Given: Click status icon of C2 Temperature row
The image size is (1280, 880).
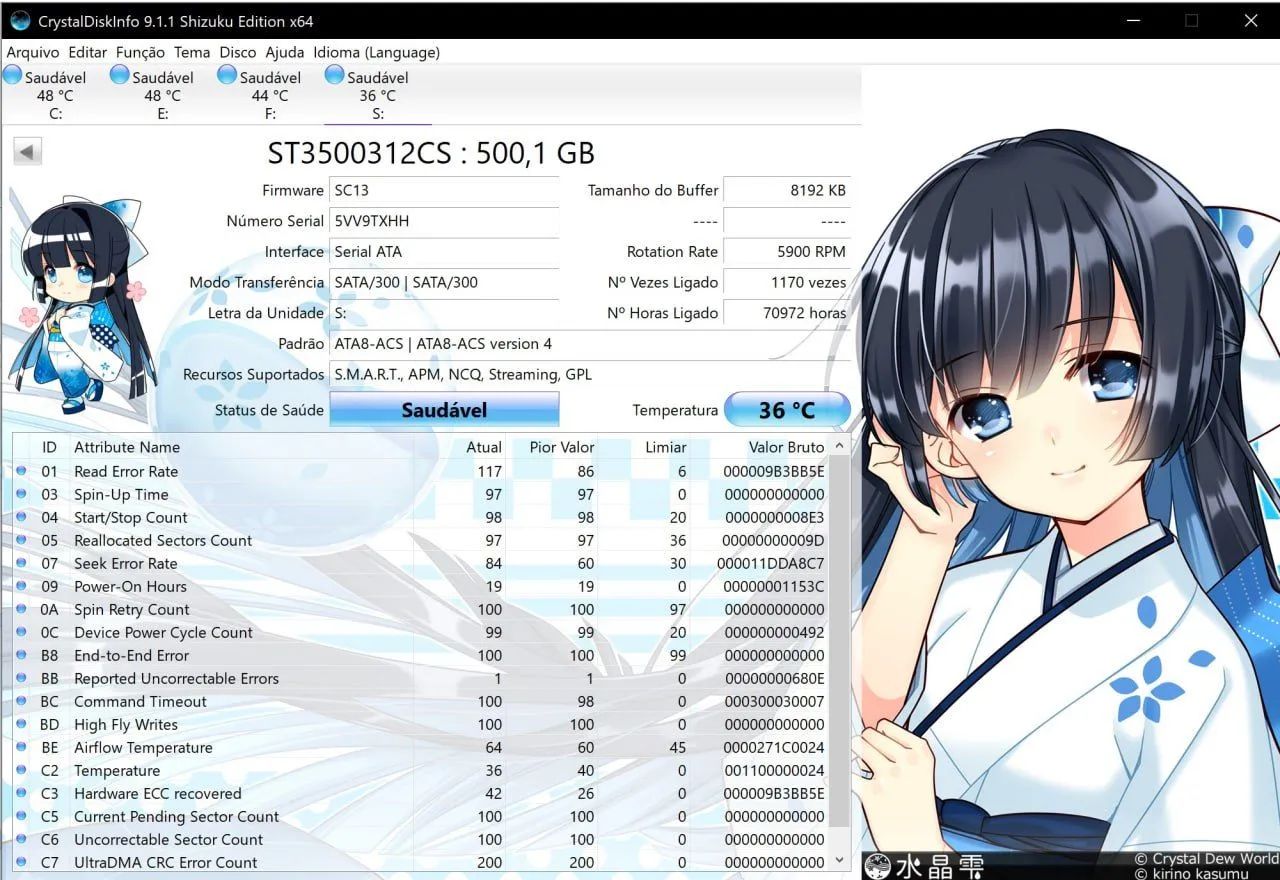Looking at the screenshot, I should pyautogui.click(x=22, y=770).
